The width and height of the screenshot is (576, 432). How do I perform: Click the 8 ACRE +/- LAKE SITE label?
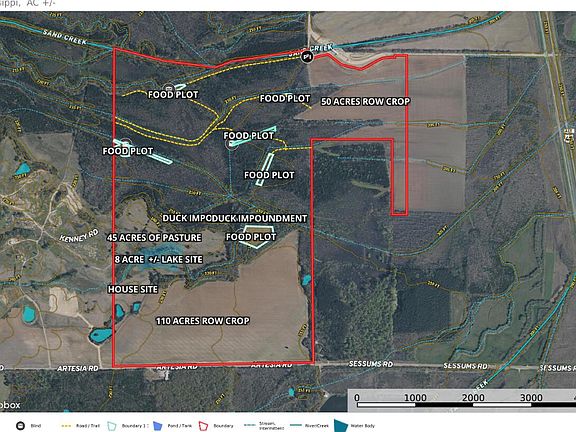[159, 260]
